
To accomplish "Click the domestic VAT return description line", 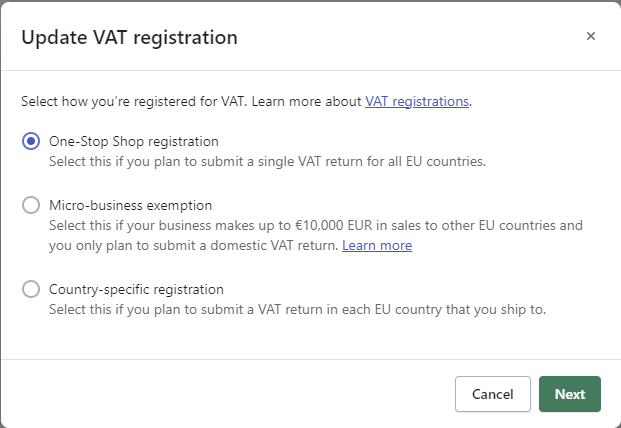I will [194, 245].
